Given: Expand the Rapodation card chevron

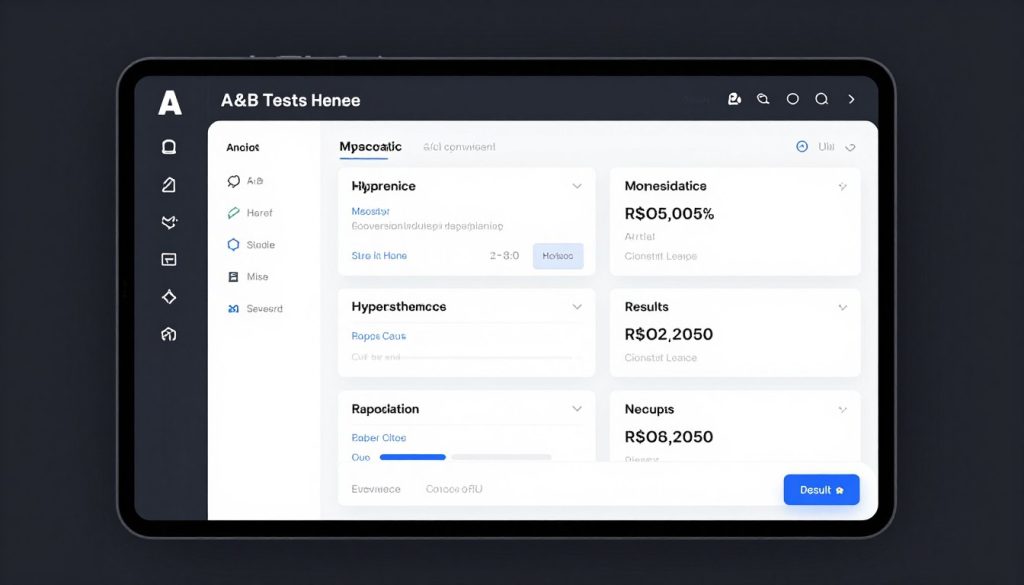Looking at the screenshot, I should [577, 408].
